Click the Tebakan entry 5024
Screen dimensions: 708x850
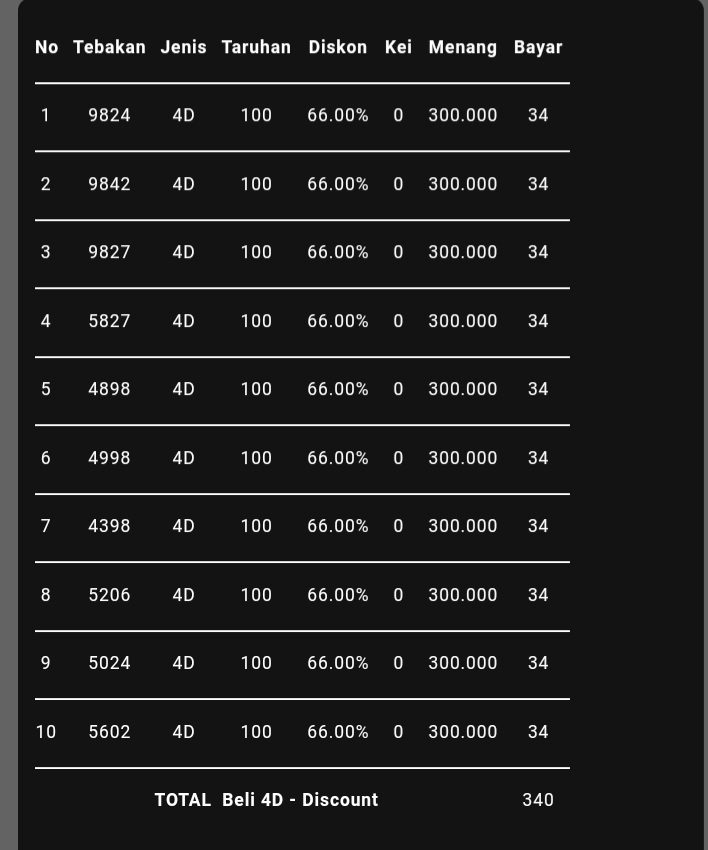(109, 663)
